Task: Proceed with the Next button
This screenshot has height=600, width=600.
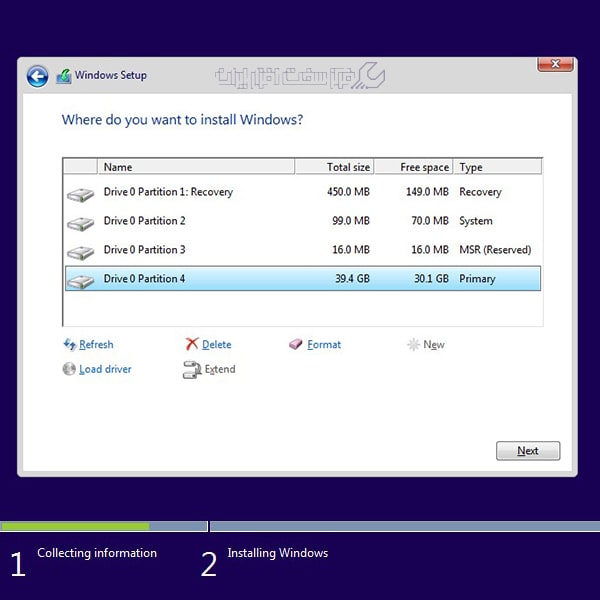Action: tap(528, 451)
